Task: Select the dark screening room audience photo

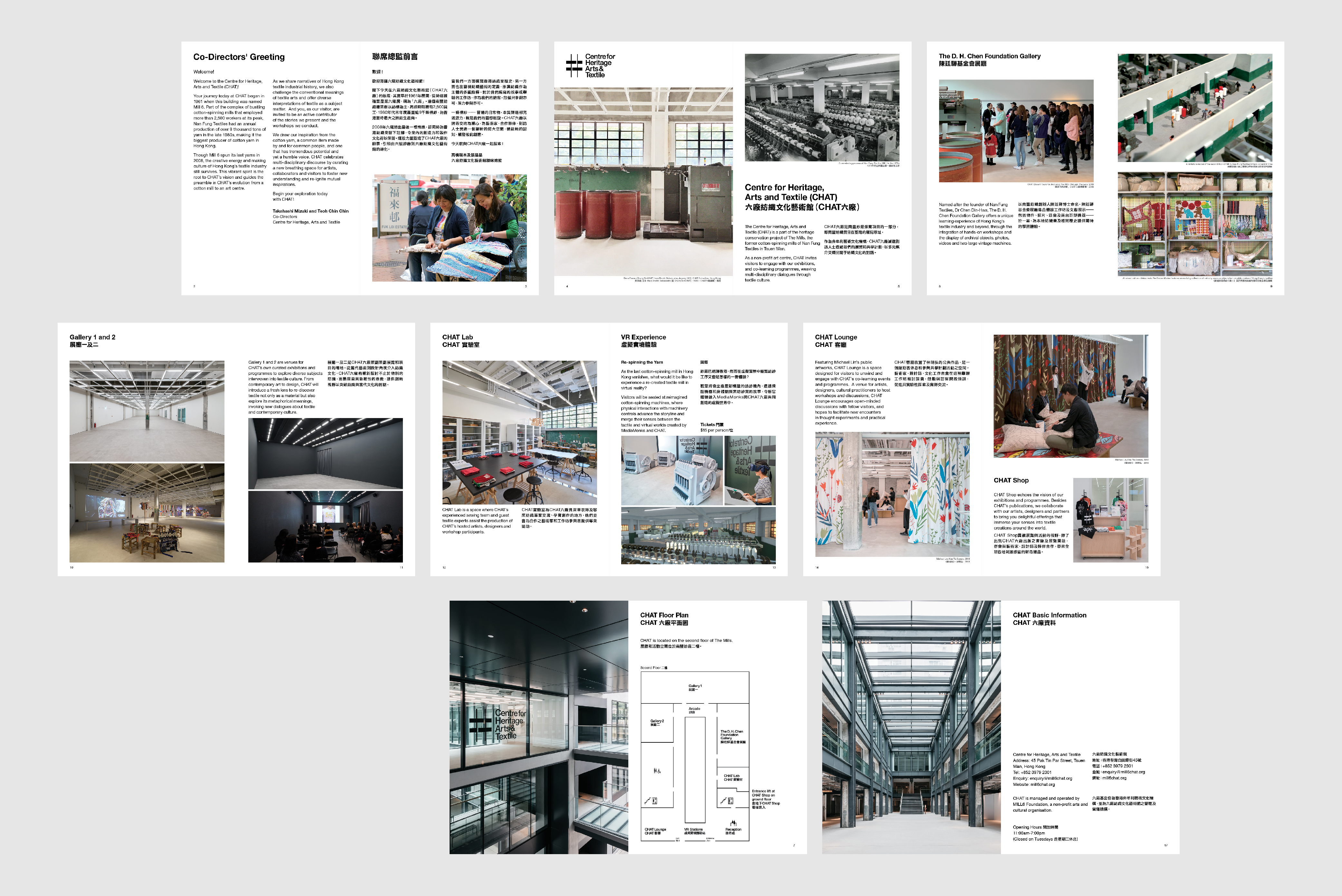Action: [x=325, y=526]
